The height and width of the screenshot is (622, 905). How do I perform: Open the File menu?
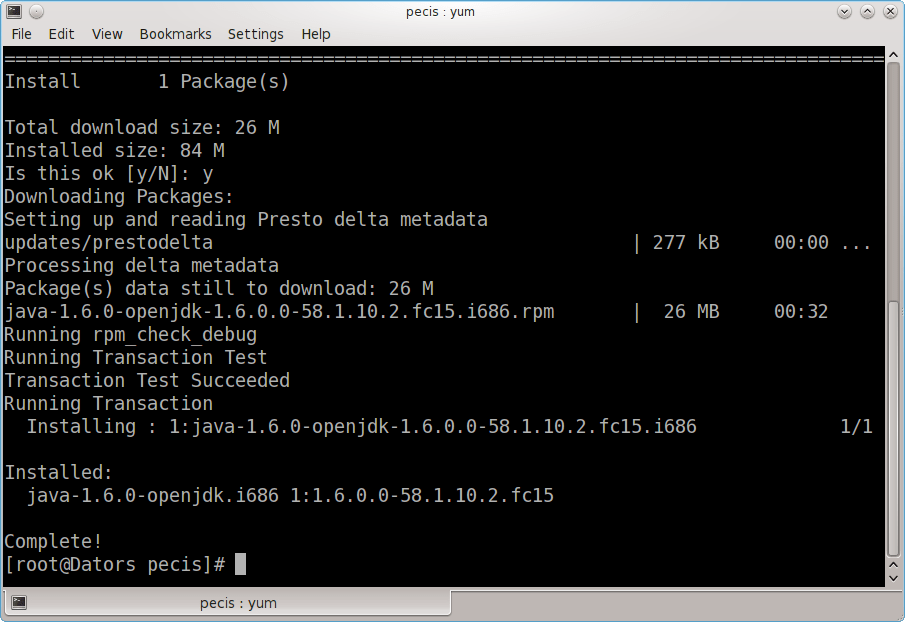21,34
